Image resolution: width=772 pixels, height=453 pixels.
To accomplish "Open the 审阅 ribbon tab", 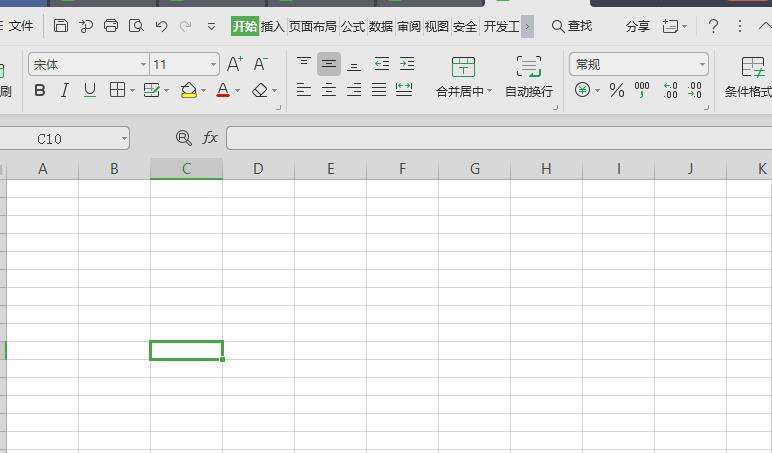I will 409,26.
